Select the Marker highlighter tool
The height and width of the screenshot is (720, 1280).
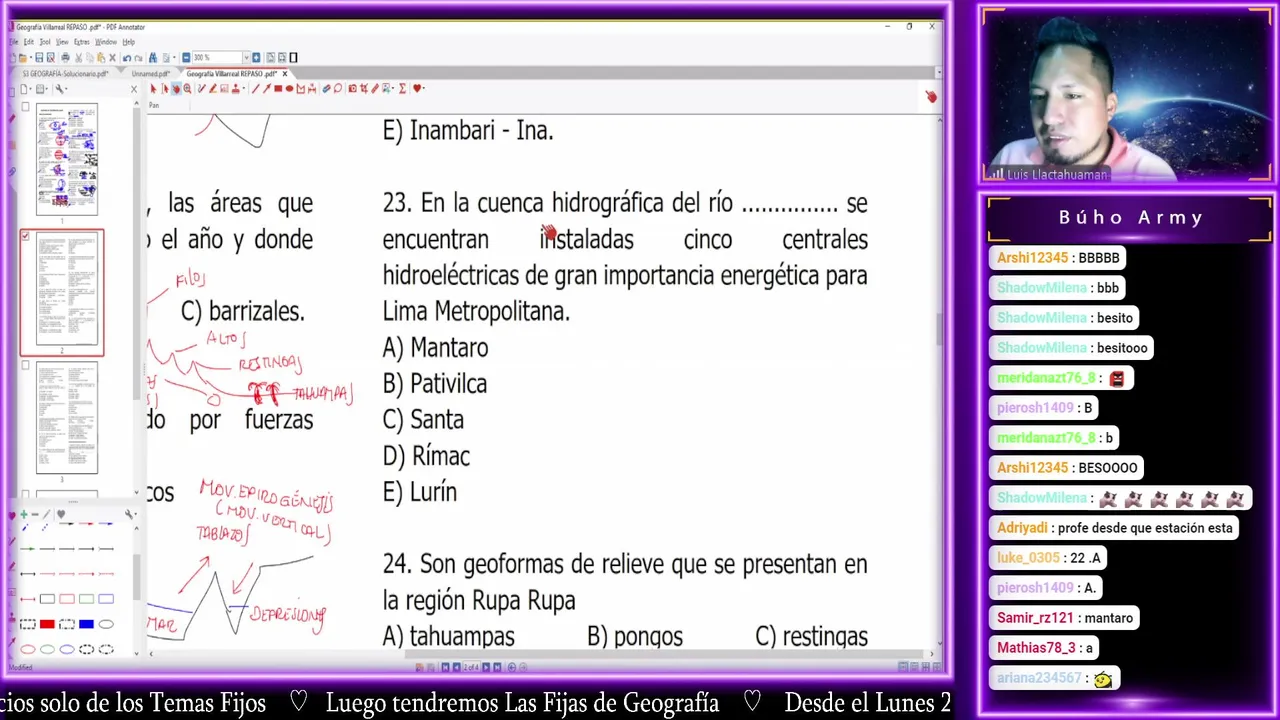click(213, 89)
